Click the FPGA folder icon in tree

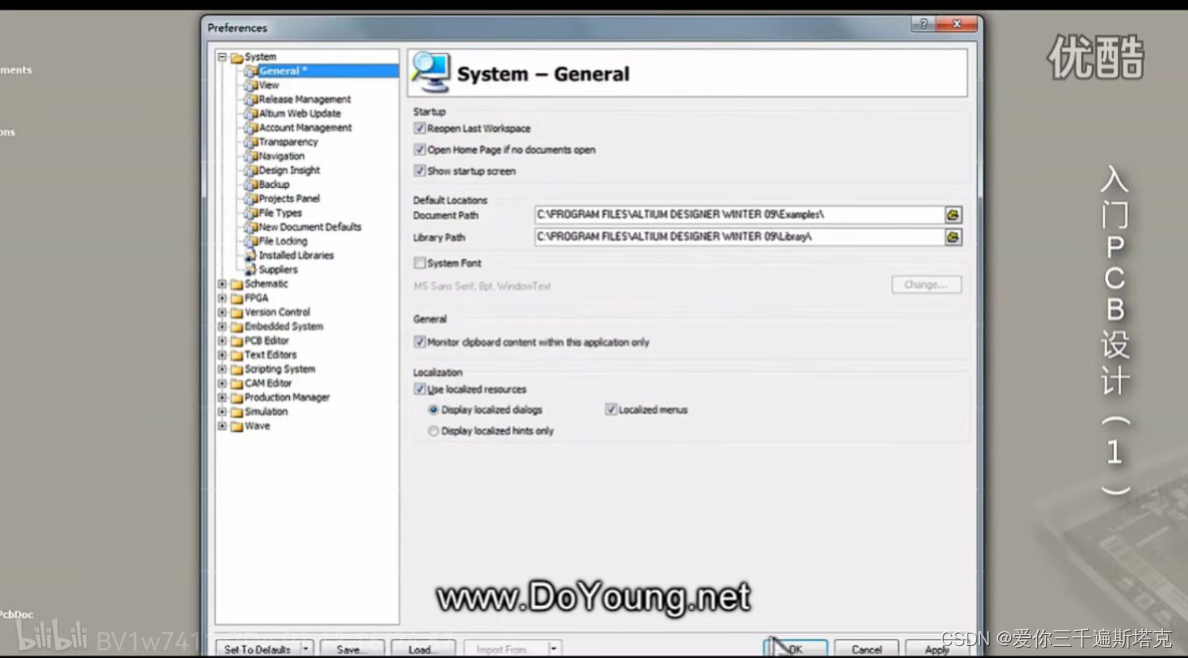236,299
